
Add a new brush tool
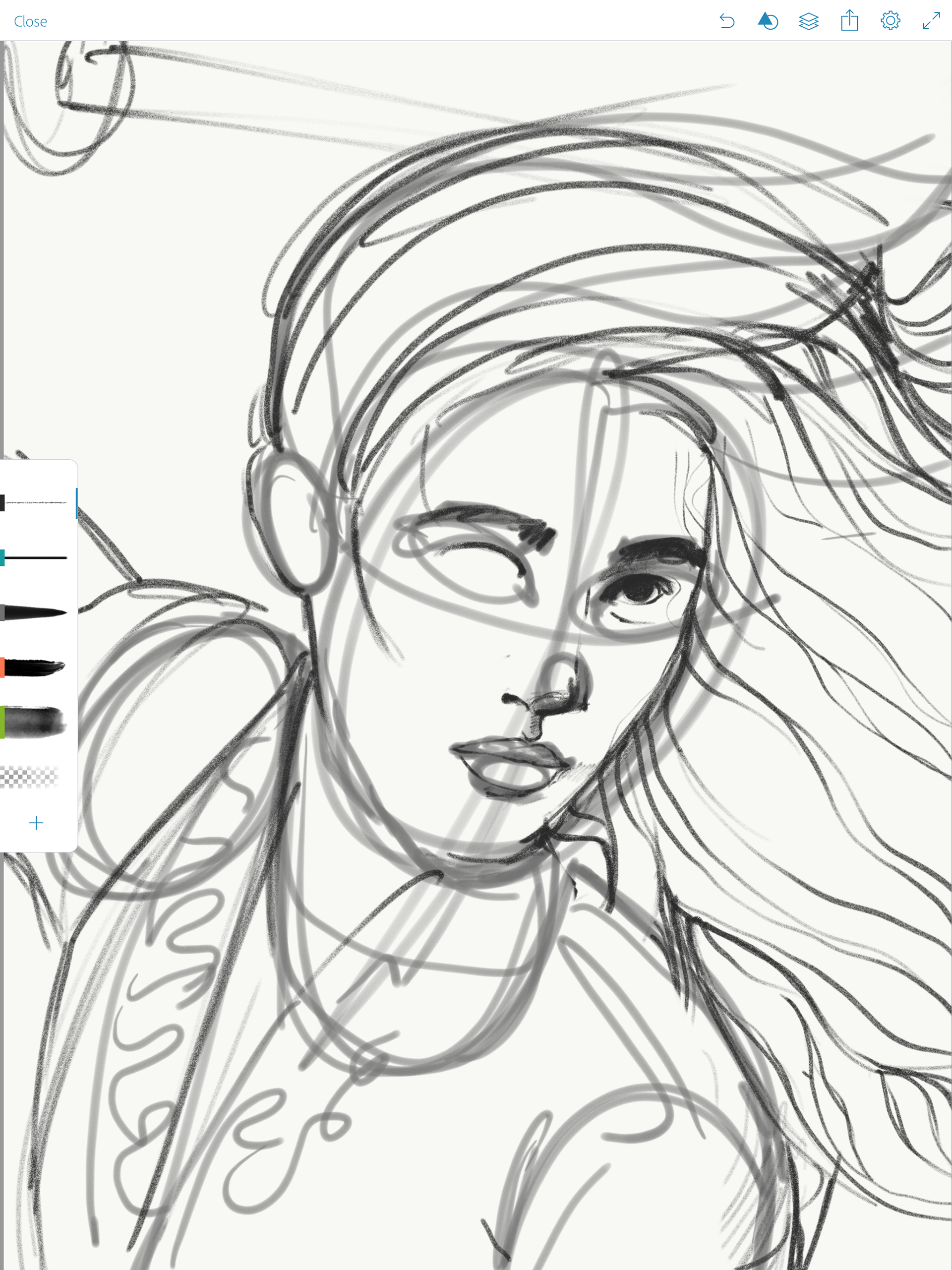(x=36, y=823)
